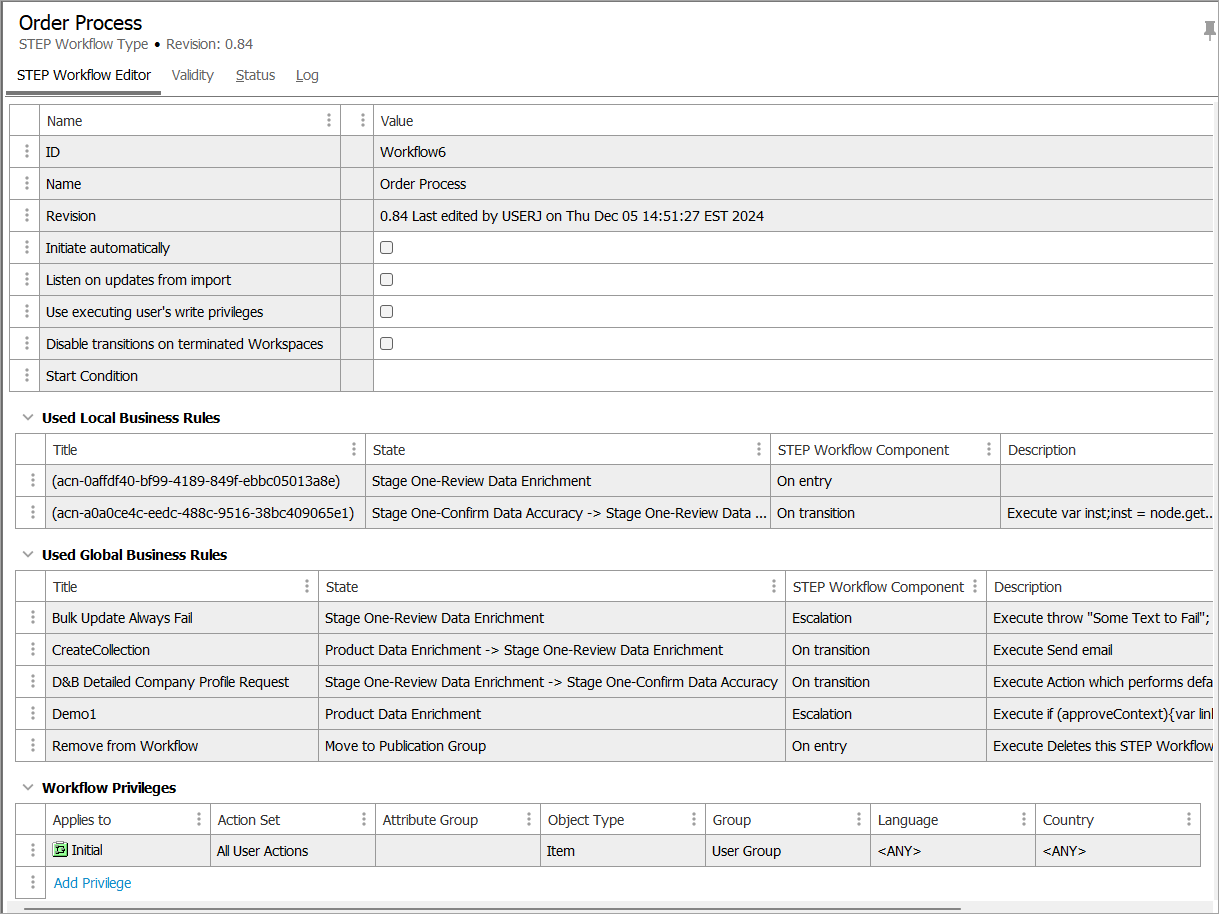Open the Log tab
1219x914 pixels.
click(x=307, y=75)
